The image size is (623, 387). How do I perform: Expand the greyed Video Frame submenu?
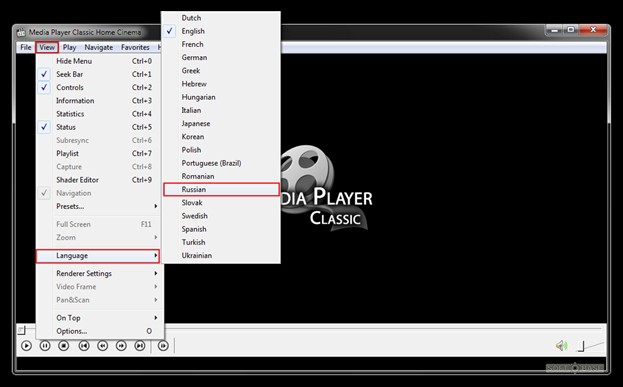coord(98,287)
